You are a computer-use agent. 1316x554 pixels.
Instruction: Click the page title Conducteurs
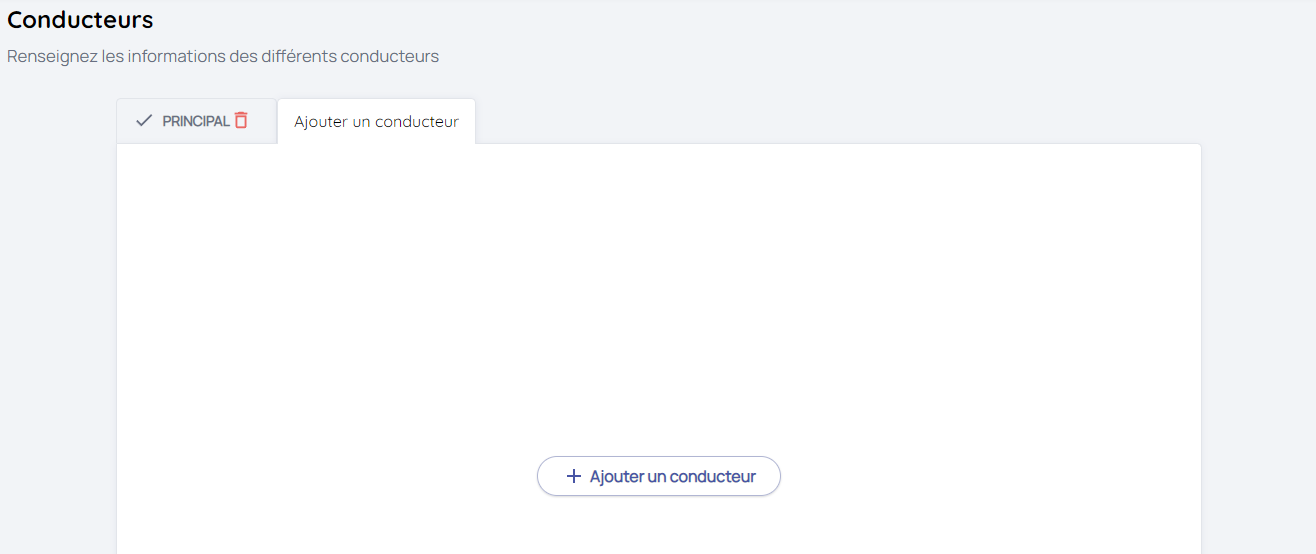80,19
